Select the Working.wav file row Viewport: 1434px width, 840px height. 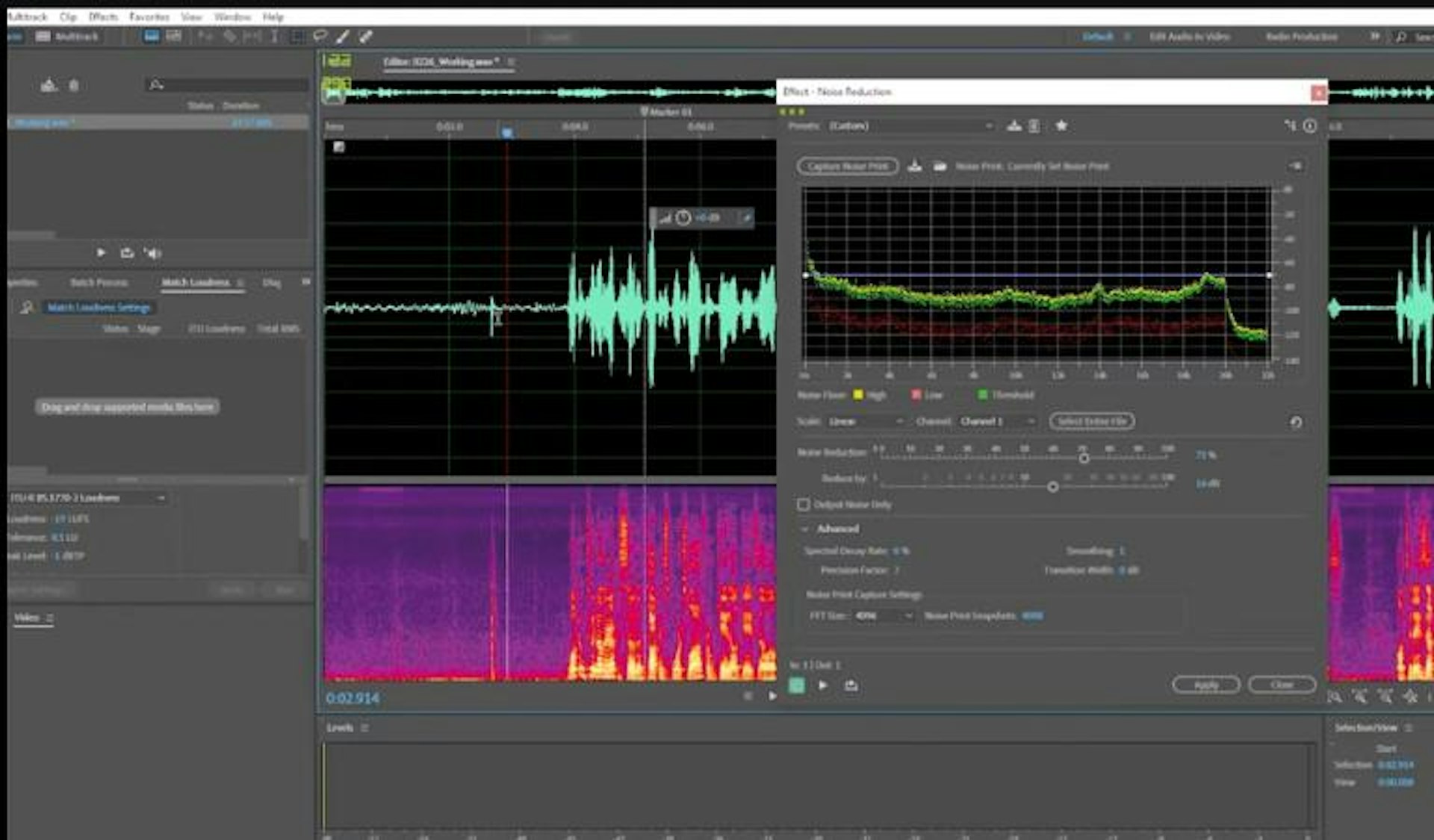158,122
